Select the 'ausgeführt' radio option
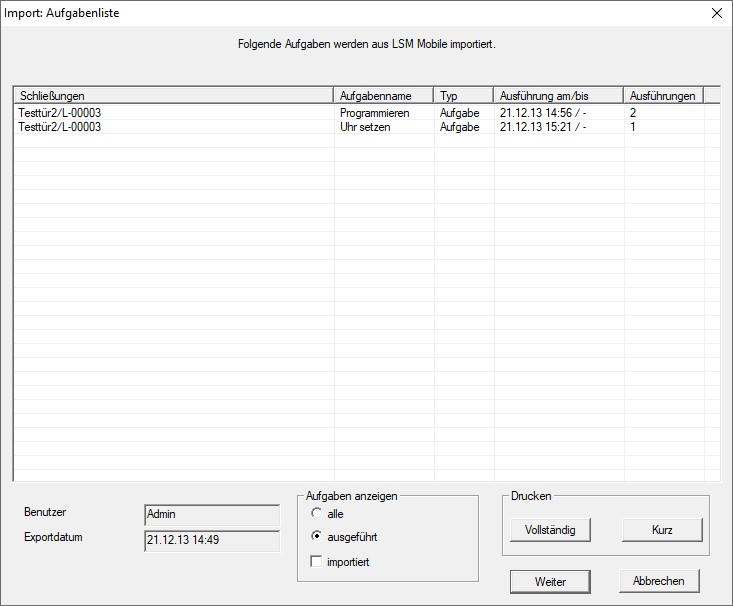Image resolution: width=733 pixels, height=606 pixels. click(x=317, y=537)
